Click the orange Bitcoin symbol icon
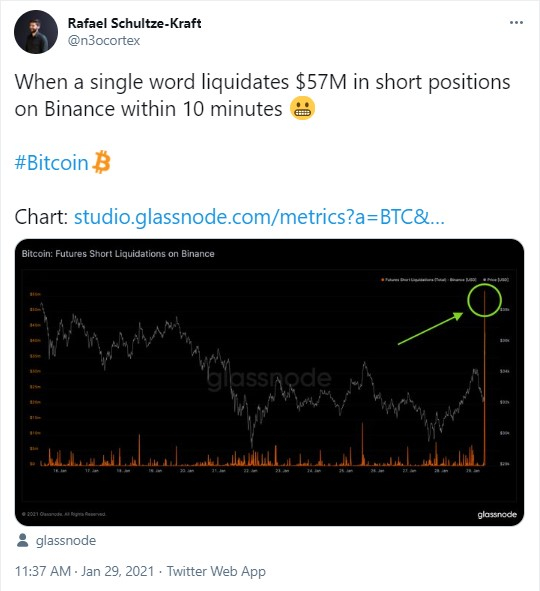540x591 pixels. (x=102, y=162)
